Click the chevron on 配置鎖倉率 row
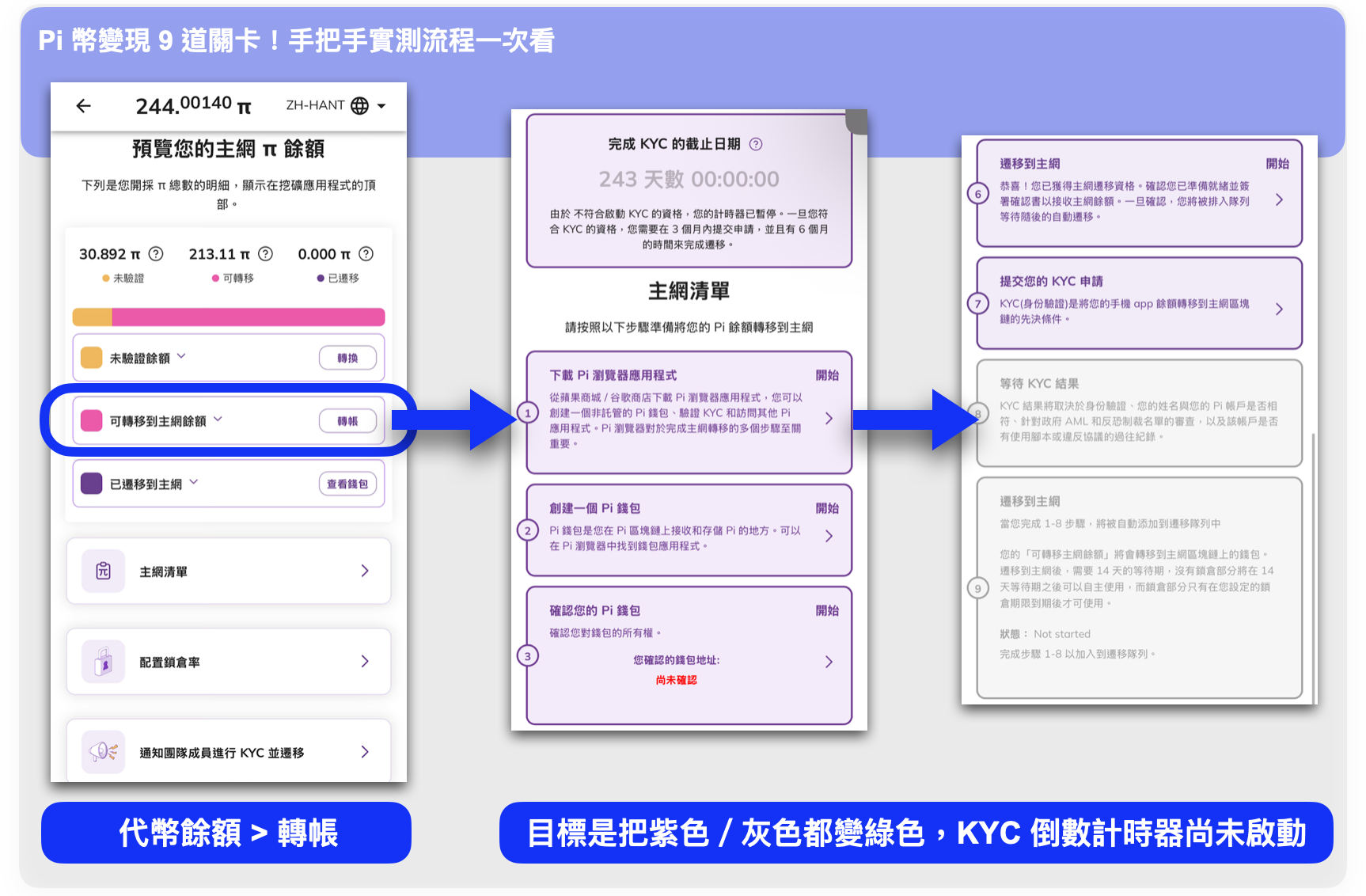1366x896 pixels. click(x=365, y=662)
